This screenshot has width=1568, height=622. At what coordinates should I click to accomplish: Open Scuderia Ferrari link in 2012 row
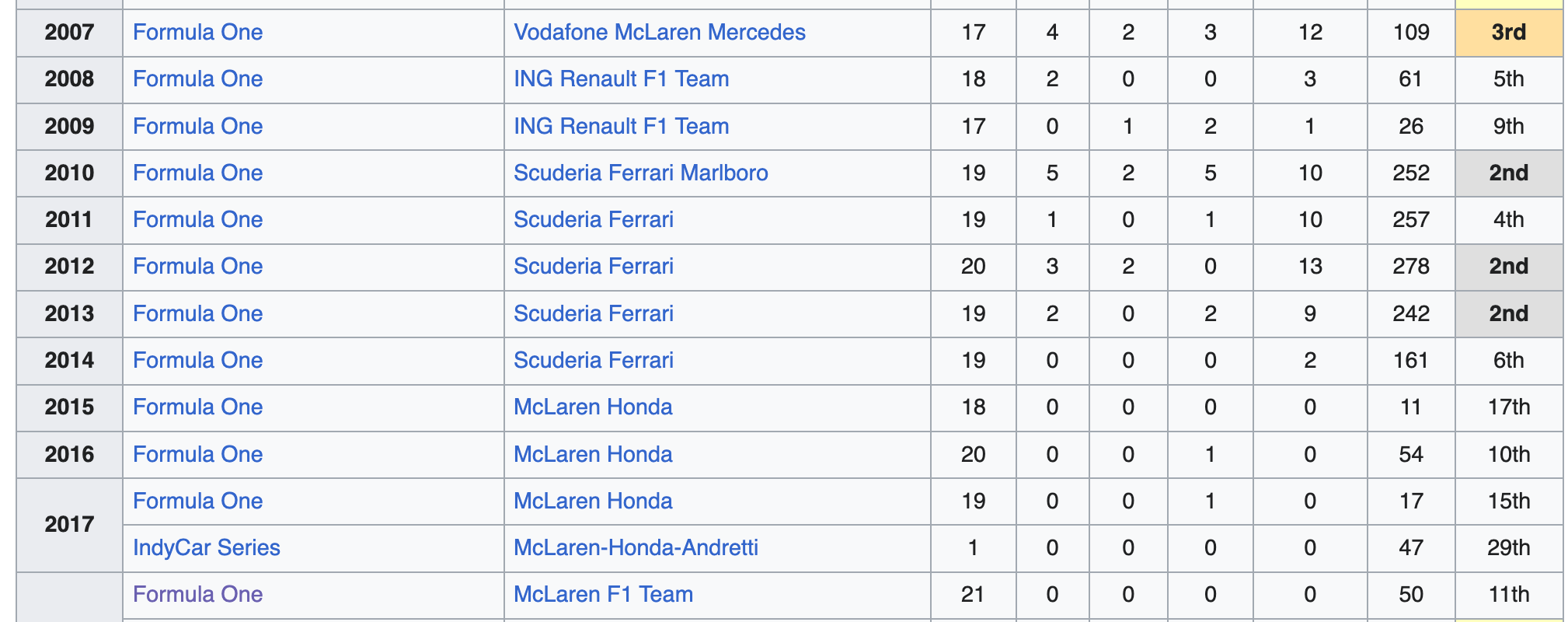click(593, 266)
